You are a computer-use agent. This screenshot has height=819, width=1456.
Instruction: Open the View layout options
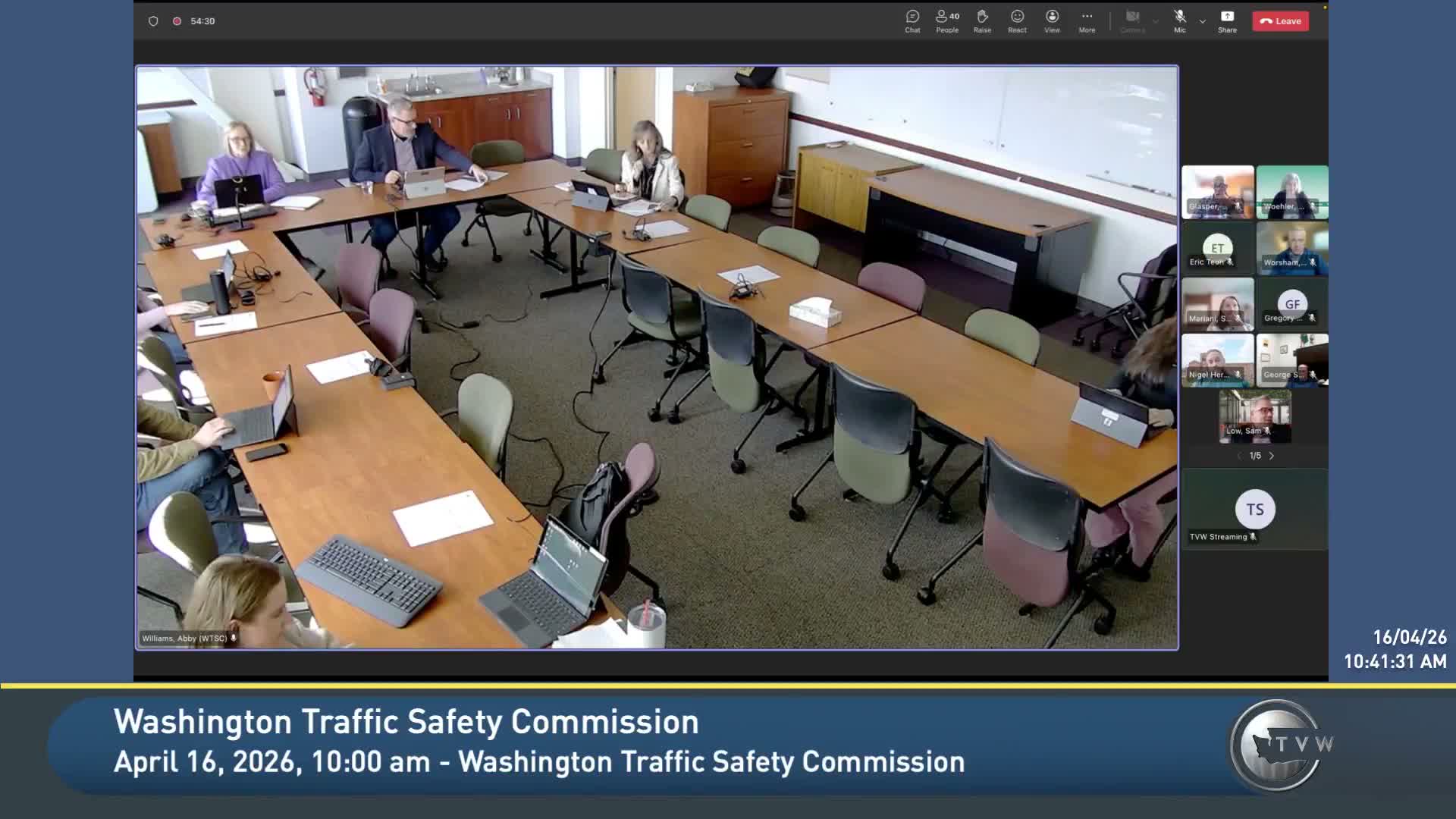tap(1052, 20)
